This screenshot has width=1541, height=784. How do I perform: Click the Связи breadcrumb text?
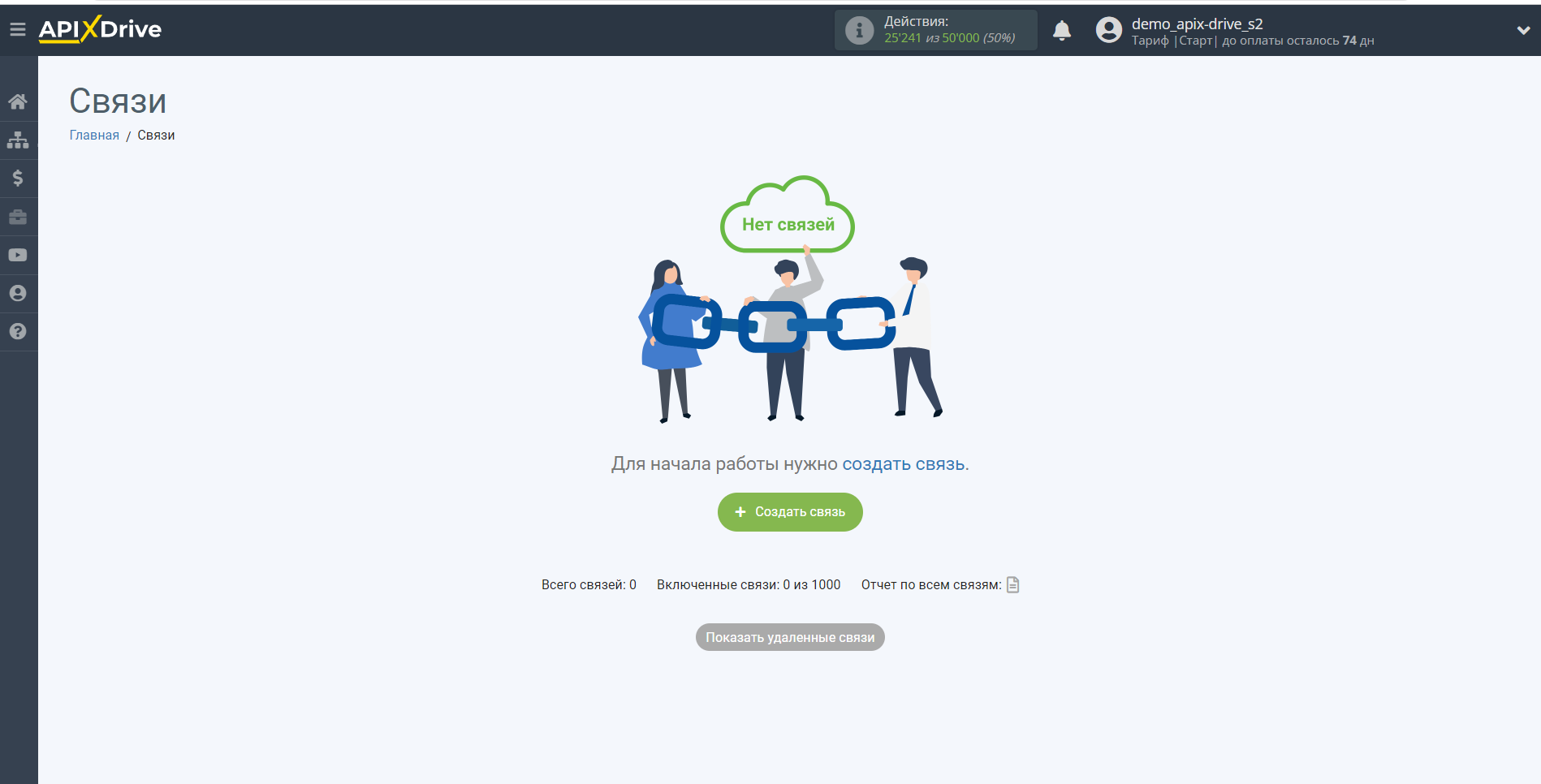pyautogui.click(x=156, y=136)
